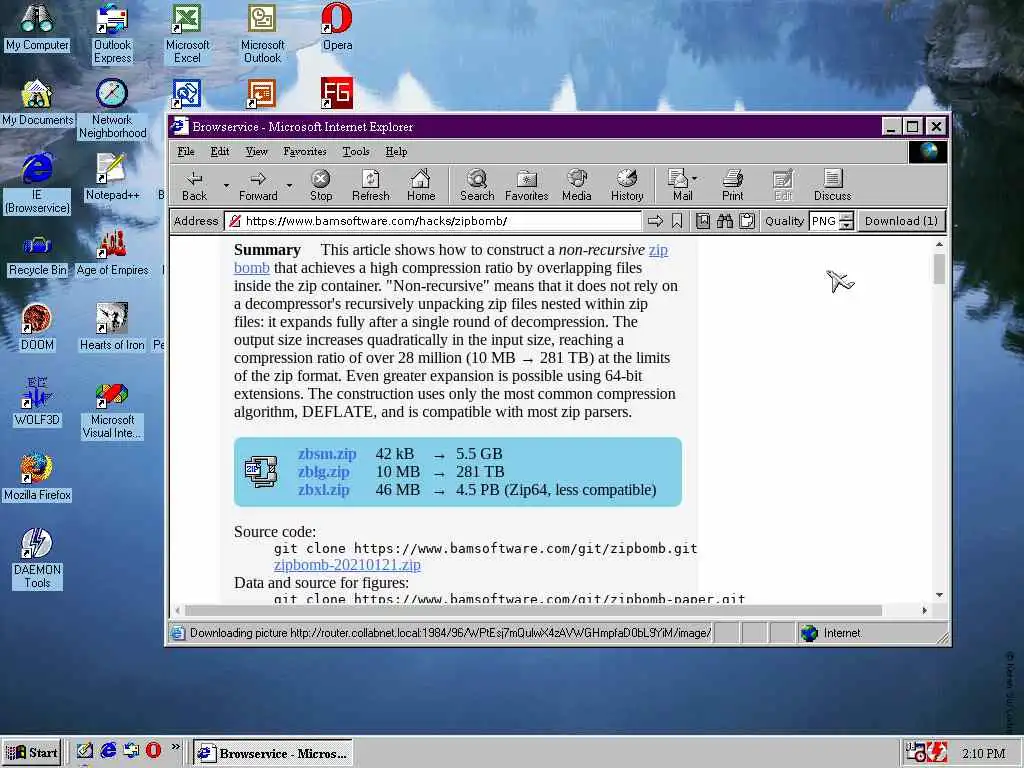Screen dimensions: 1024x768
Task: Click the bookmark icon in address bar
Action: 677,221
